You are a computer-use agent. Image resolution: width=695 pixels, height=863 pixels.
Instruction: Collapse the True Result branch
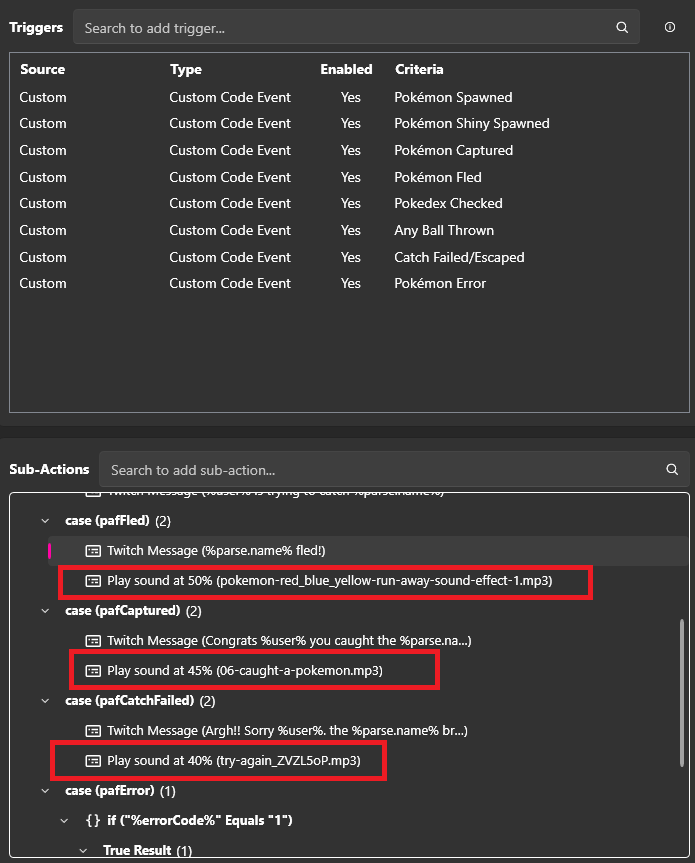tap(84, 851)
